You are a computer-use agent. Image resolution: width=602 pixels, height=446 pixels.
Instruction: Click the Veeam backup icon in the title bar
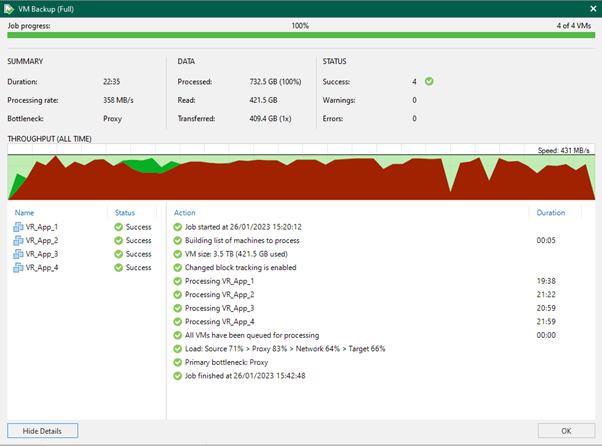[x=8, y=9]
